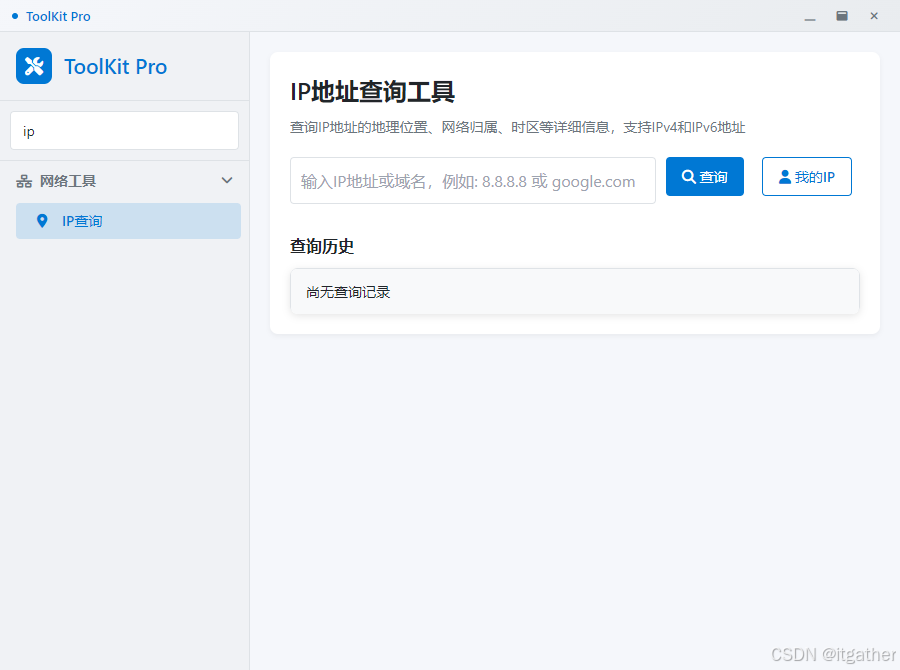Maximize the ToolKit Pro window
Viewport: 900px width, 670px height.
[x=842, y=16]
